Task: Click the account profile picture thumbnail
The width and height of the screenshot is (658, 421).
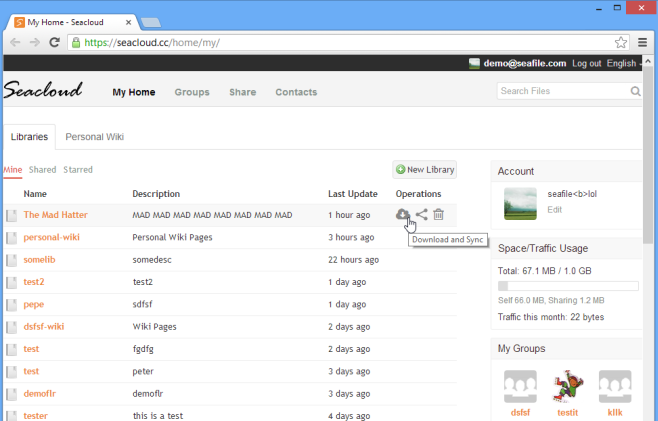Action: [x=520, y=204]
